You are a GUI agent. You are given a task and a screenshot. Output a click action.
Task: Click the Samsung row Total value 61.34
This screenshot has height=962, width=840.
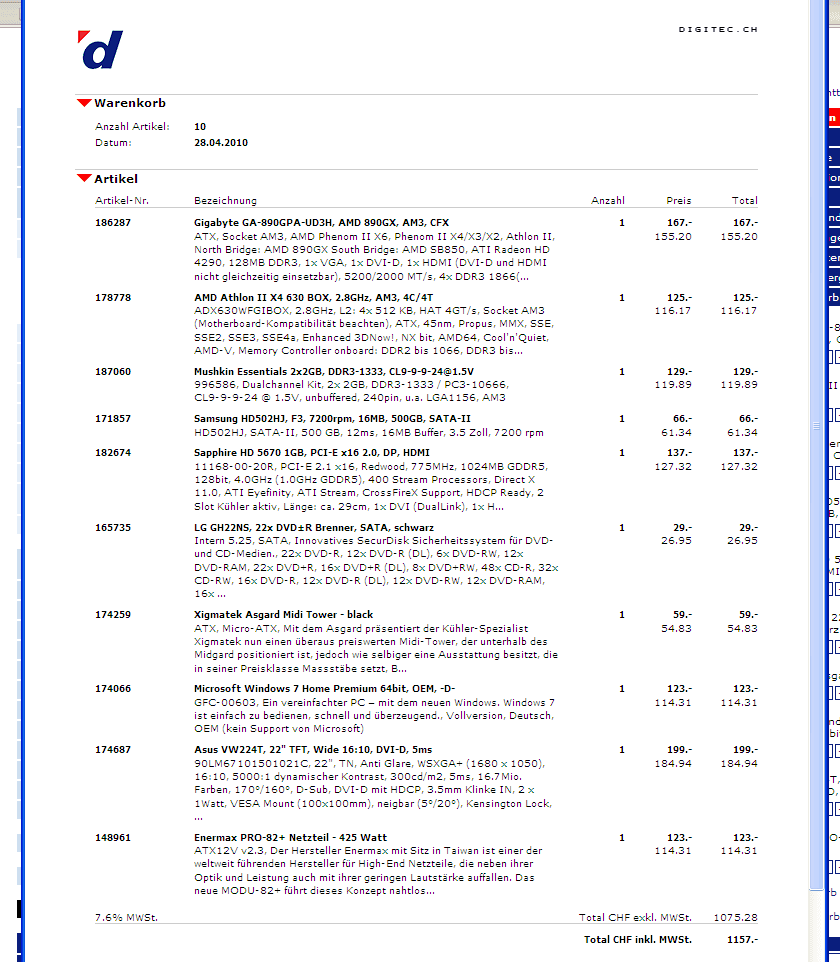742,433
